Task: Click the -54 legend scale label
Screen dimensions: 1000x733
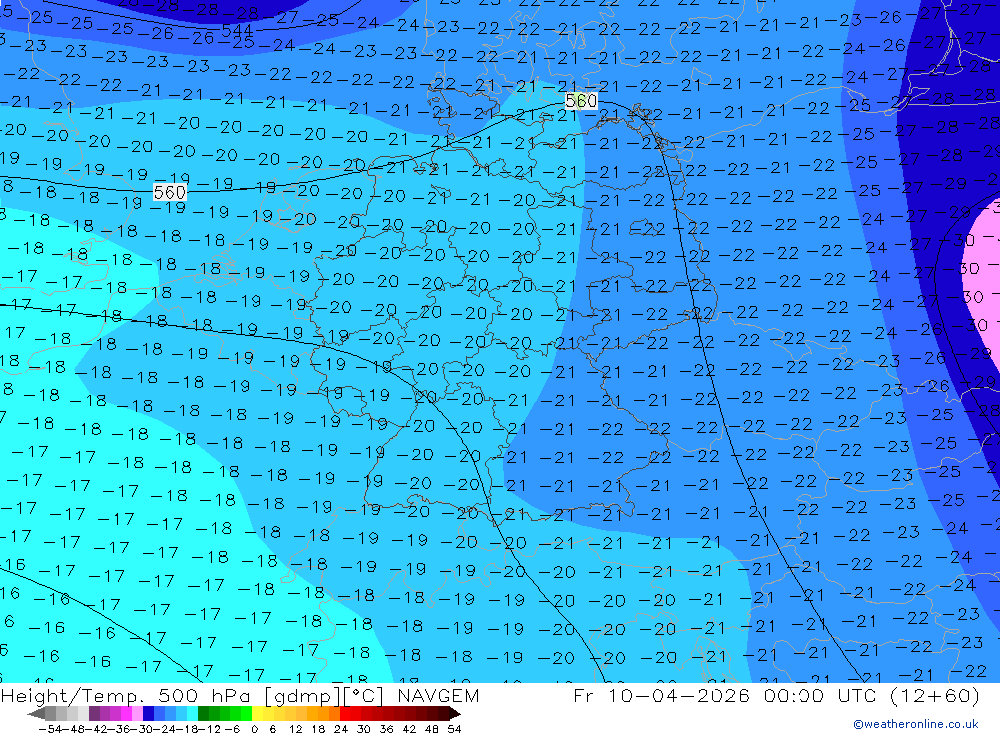Action: click(51, 729)
